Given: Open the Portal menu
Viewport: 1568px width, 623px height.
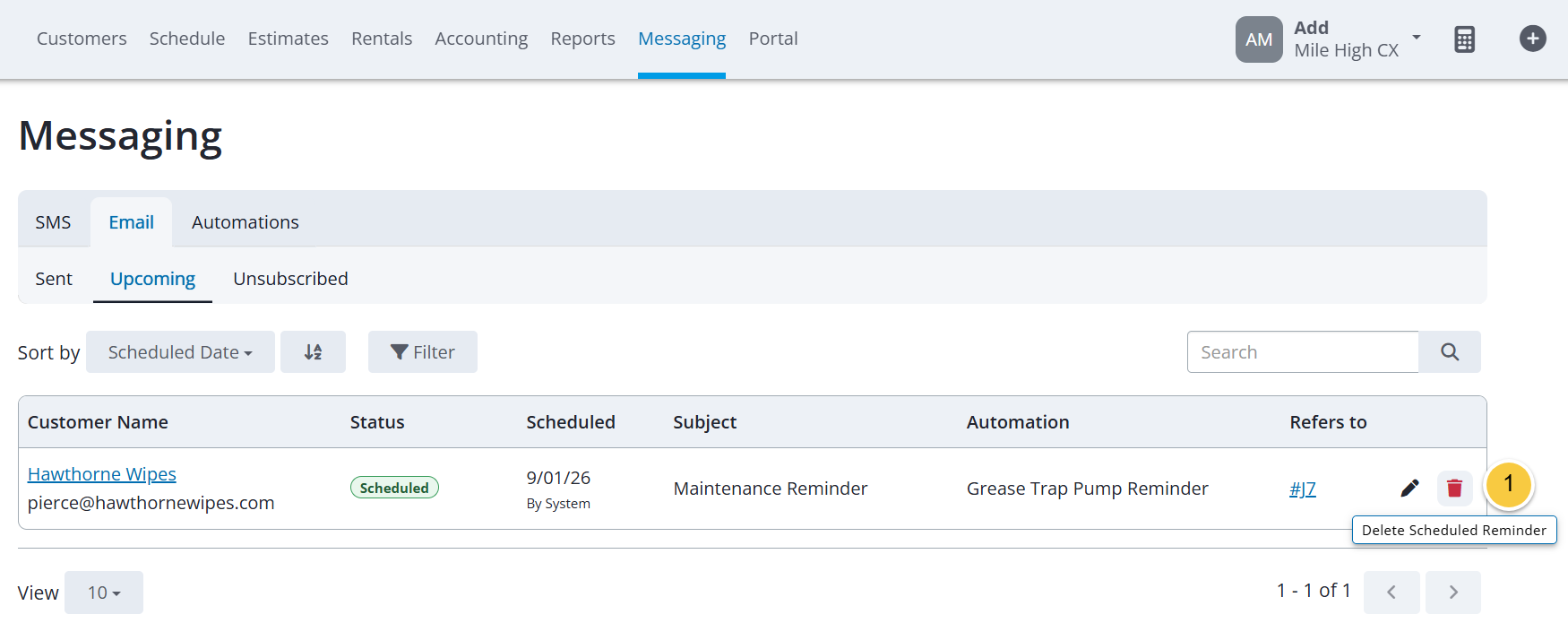Looking at the screenshot, I should click(x=773, y=39).
